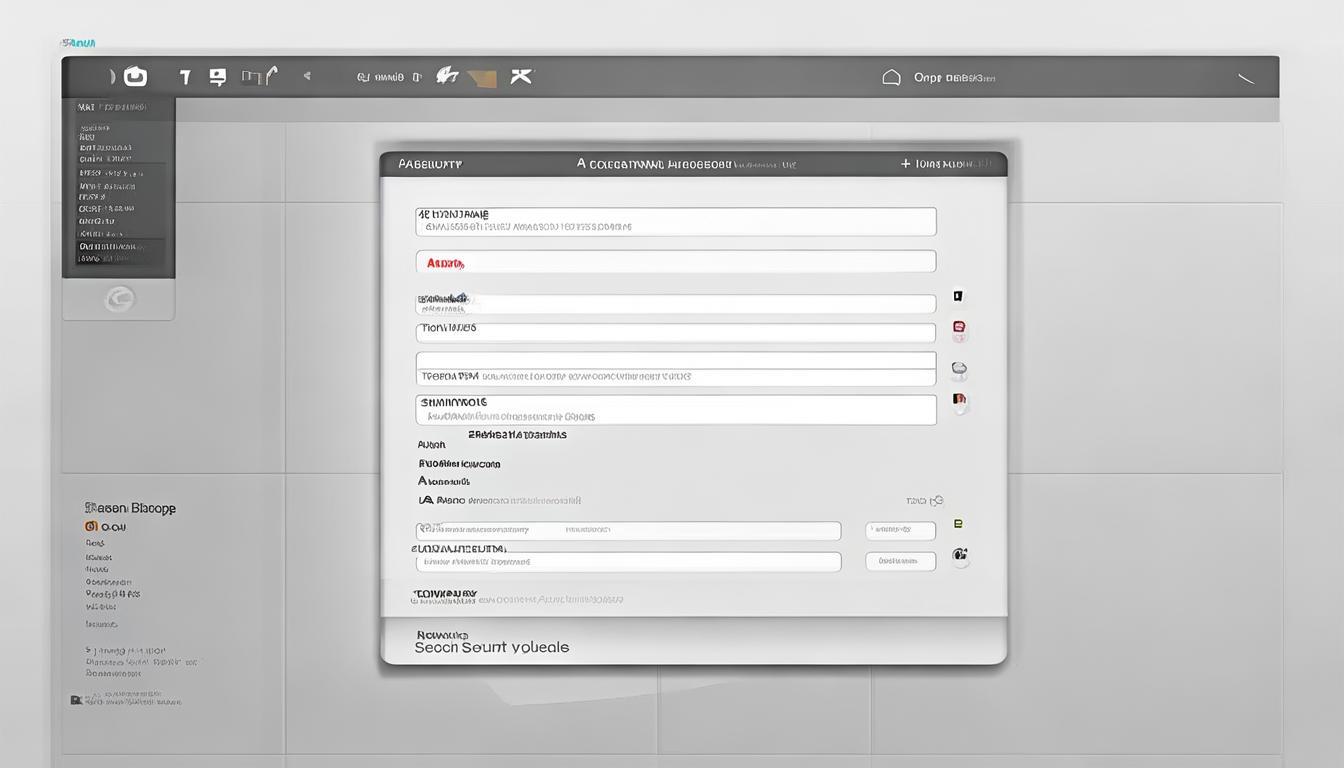Click the small black square icon in dialog

958,296
